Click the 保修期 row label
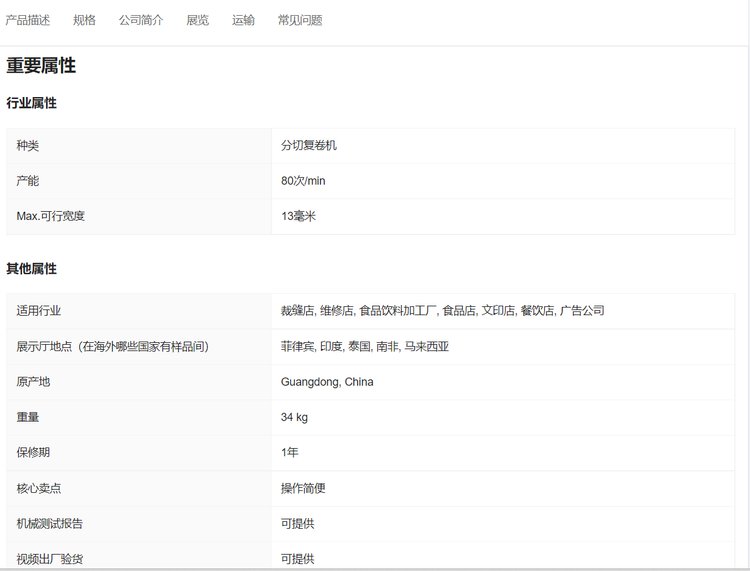750x571 pixels. tap(33, 452)
